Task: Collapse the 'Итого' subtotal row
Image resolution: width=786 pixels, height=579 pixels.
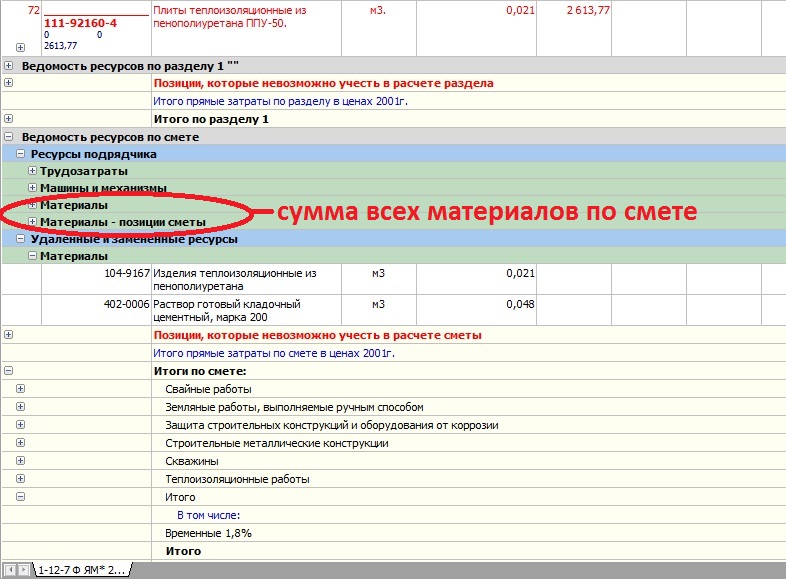Action: [x=20, y=497]
